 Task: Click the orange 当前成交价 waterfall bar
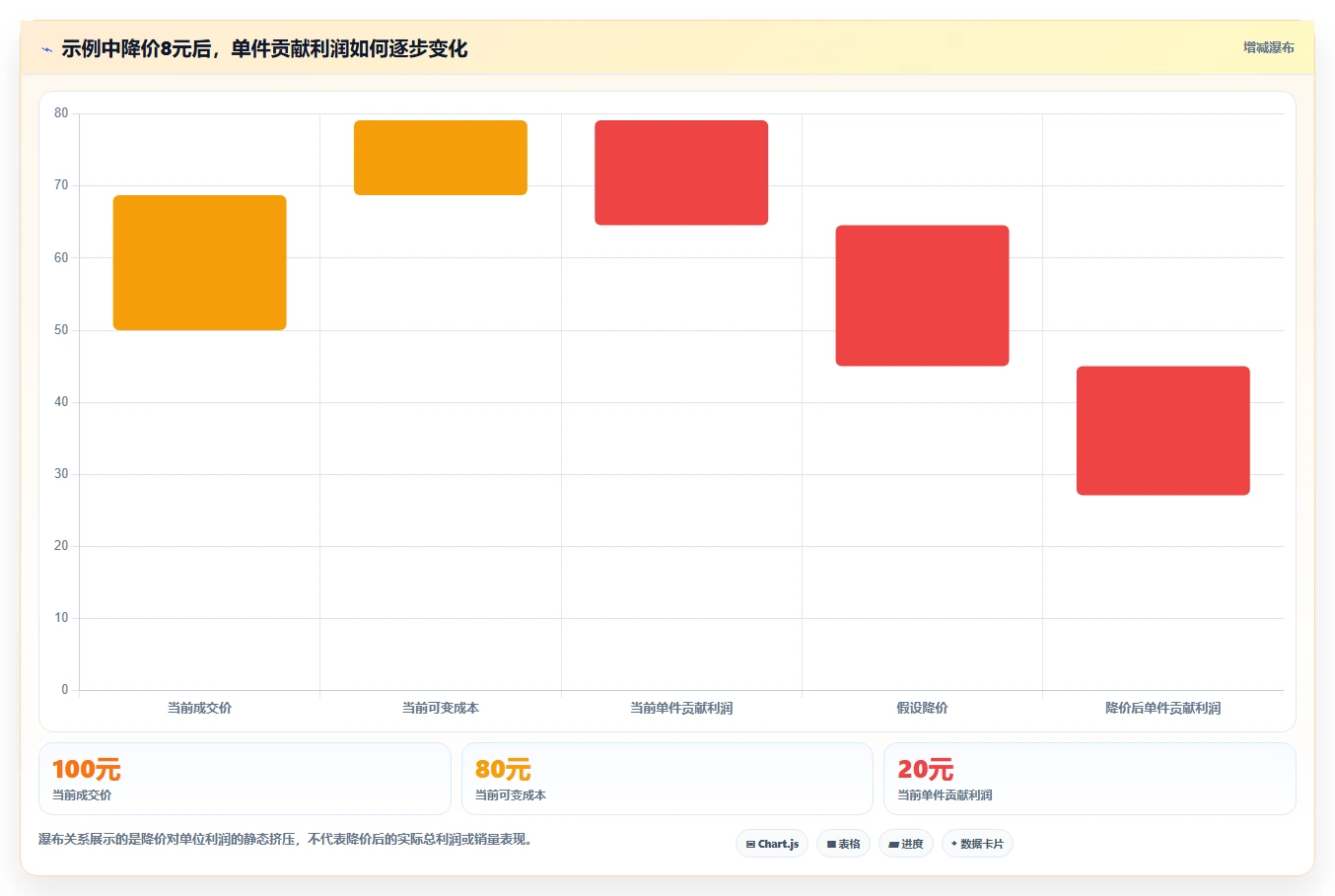(x=200, y=262)
